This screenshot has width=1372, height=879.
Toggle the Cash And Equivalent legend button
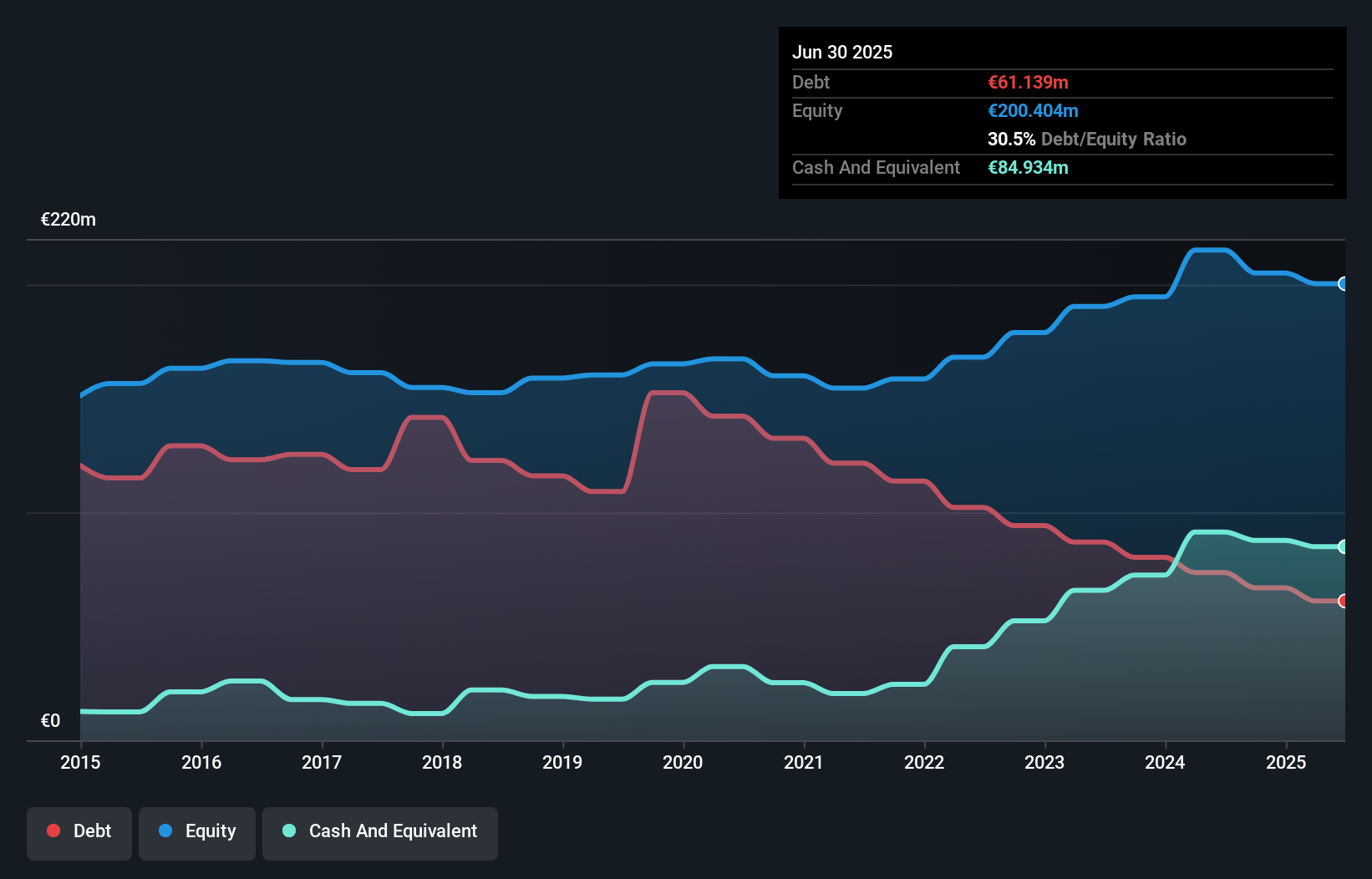tap(380, 833)
